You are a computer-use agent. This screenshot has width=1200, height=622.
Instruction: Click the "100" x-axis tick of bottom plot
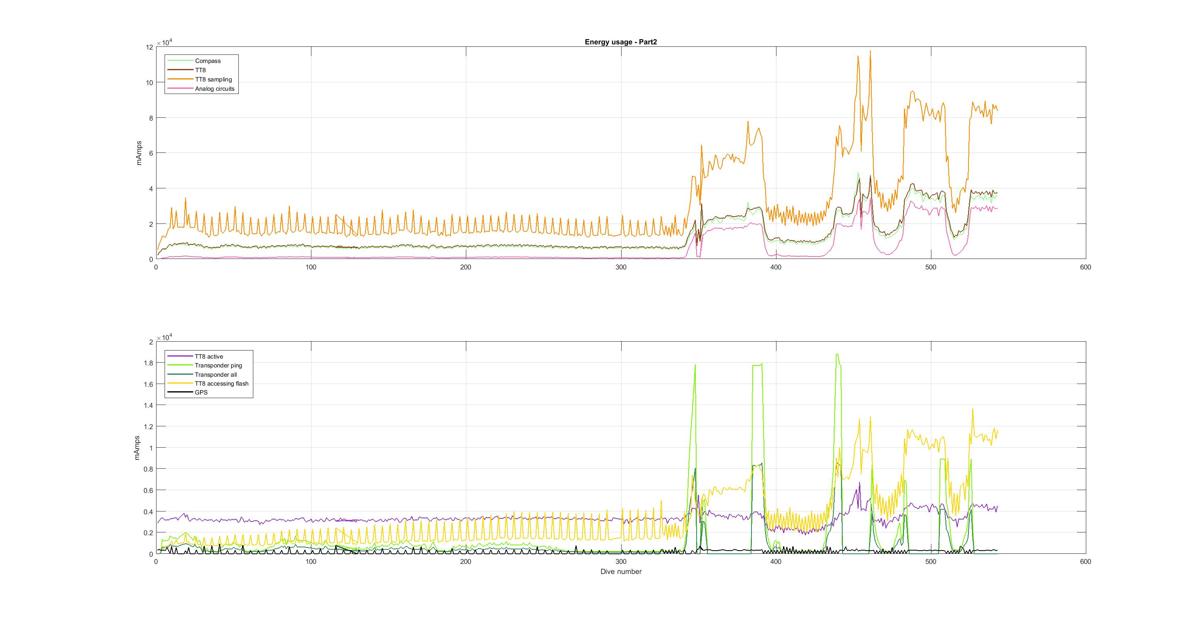point(311,562)
